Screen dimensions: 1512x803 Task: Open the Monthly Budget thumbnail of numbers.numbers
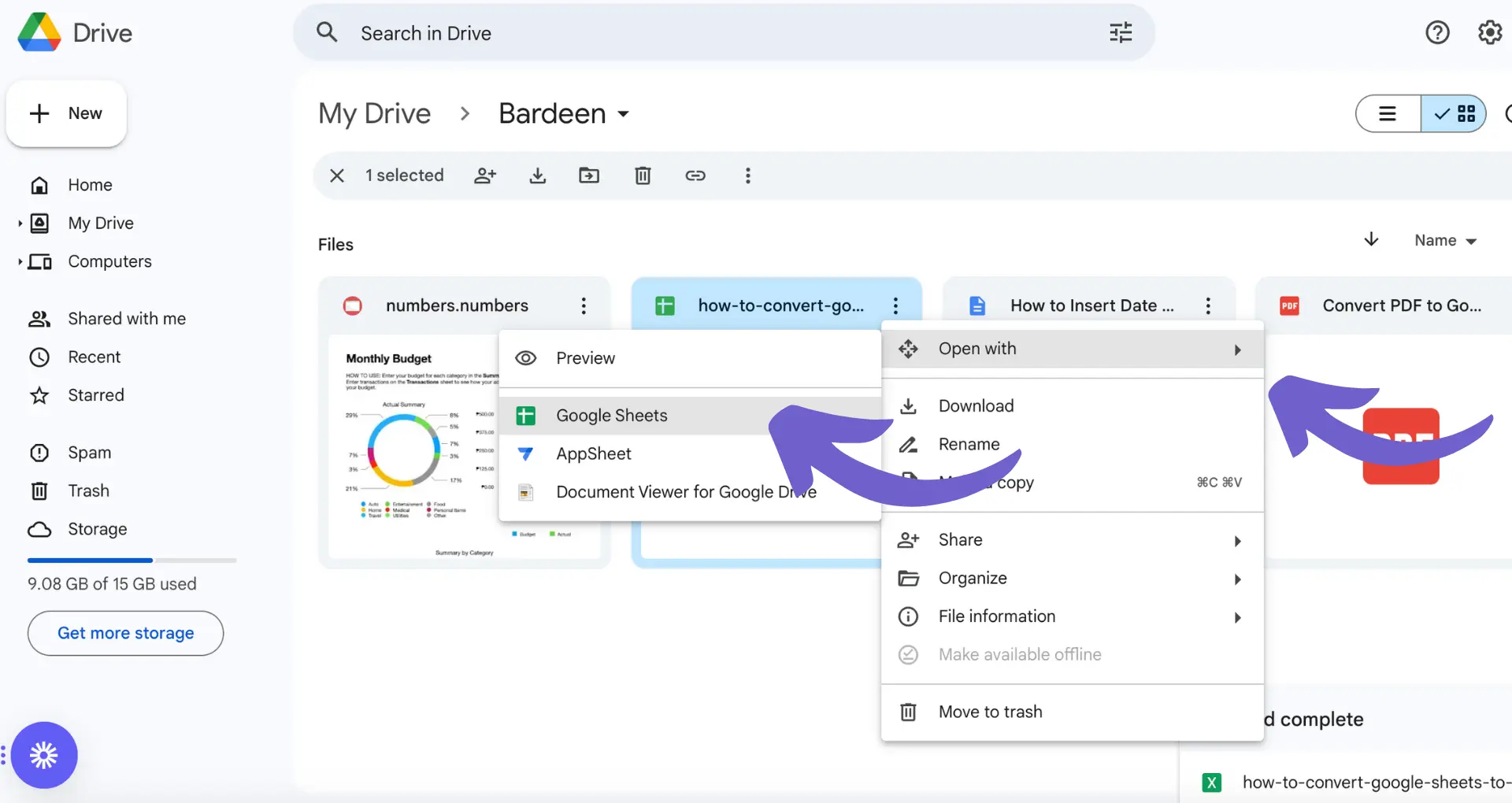pyautogui.click(x=413, y=447)
